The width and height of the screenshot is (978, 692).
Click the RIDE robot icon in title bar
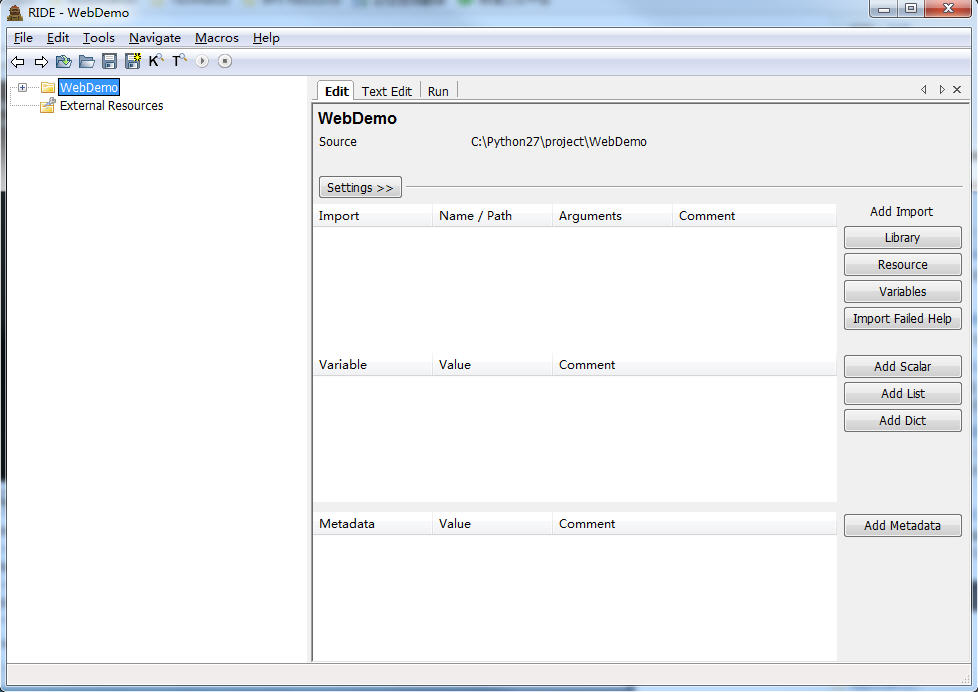(x=15, y=12)
